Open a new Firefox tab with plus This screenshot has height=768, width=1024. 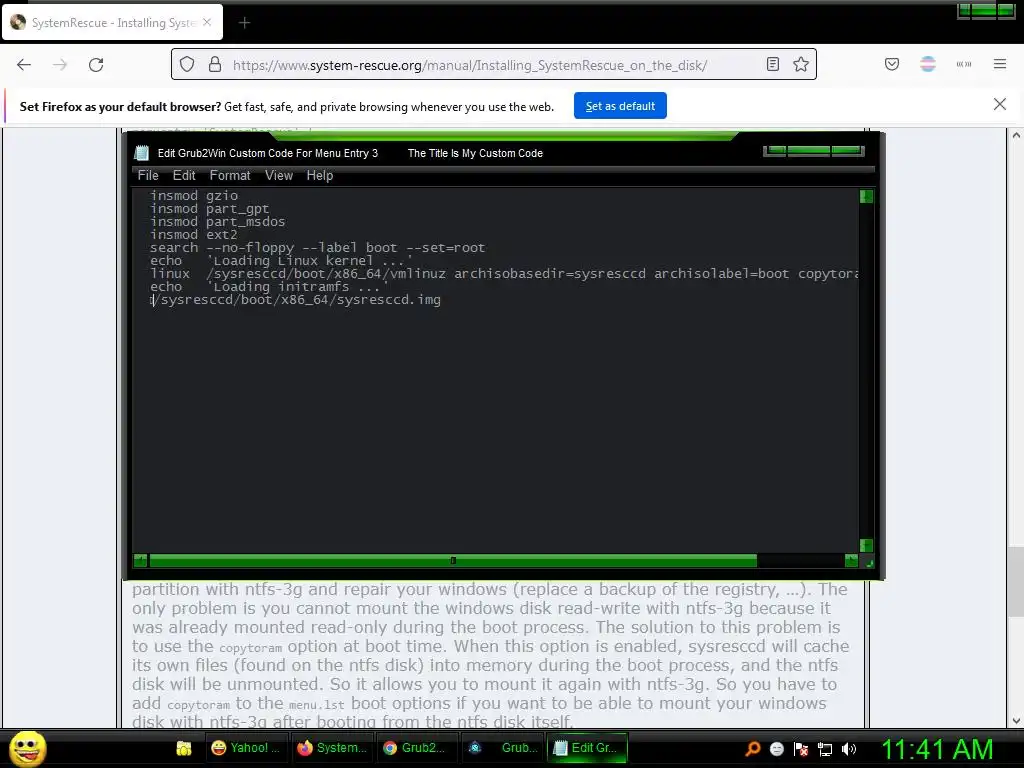point(244,23)
